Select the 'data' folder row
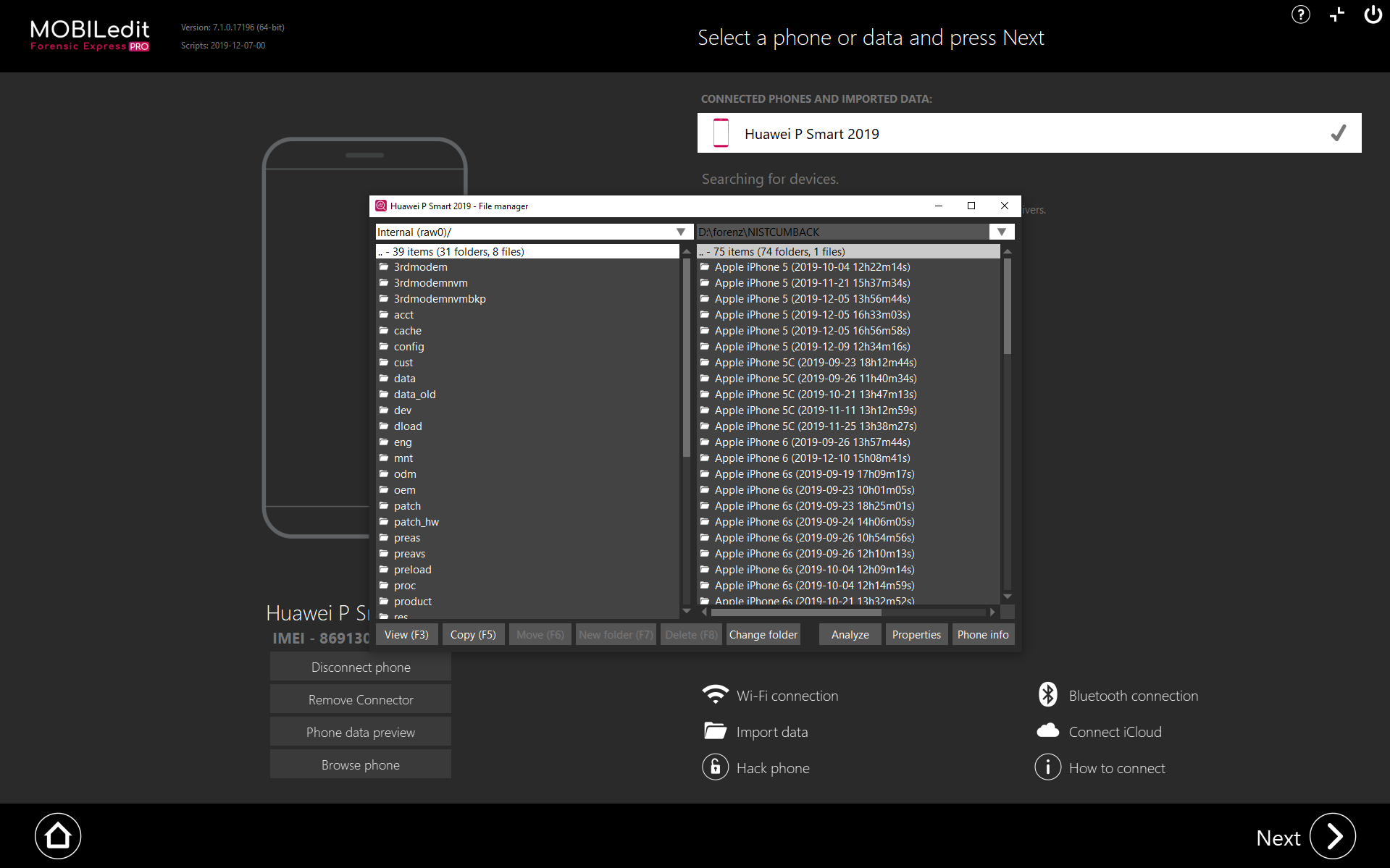The width and height of the screenshot is (1390, 868). (528, 379)
